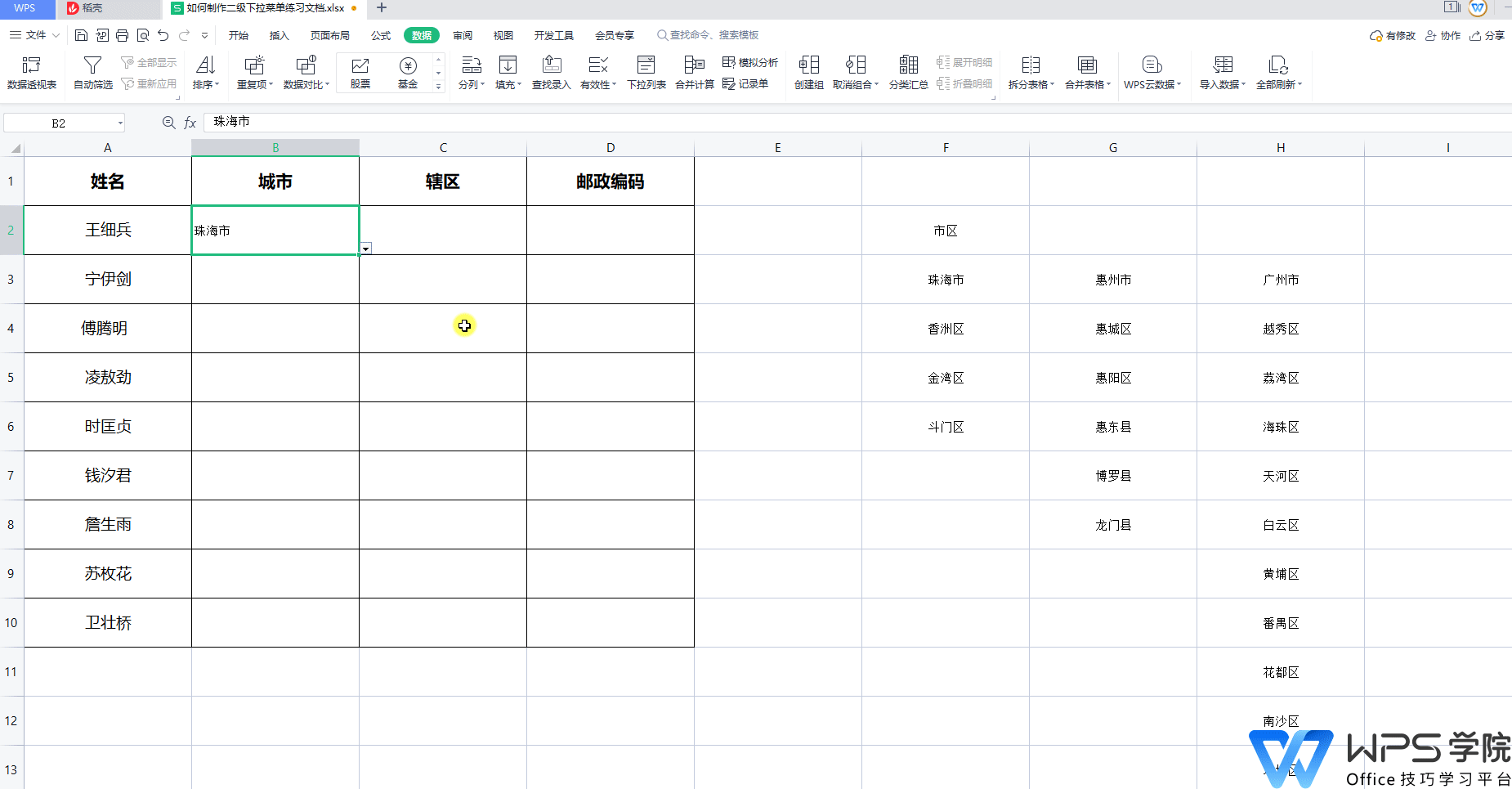Enable 自动筛选 auto filter
The image size is (1512, 789).
(x=92, y=72)
